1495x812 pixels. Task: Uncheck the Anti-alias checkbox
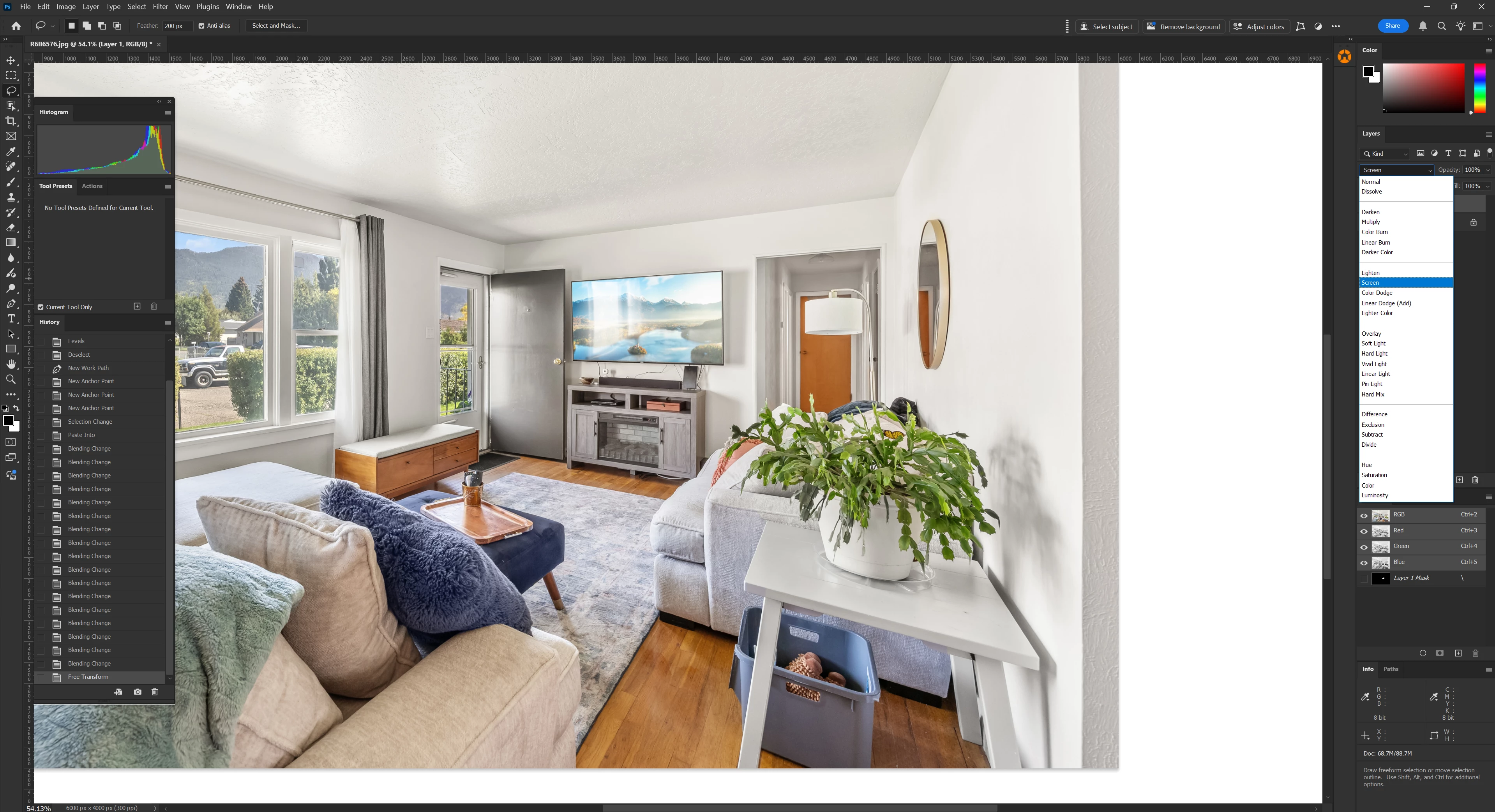[201, 26]
